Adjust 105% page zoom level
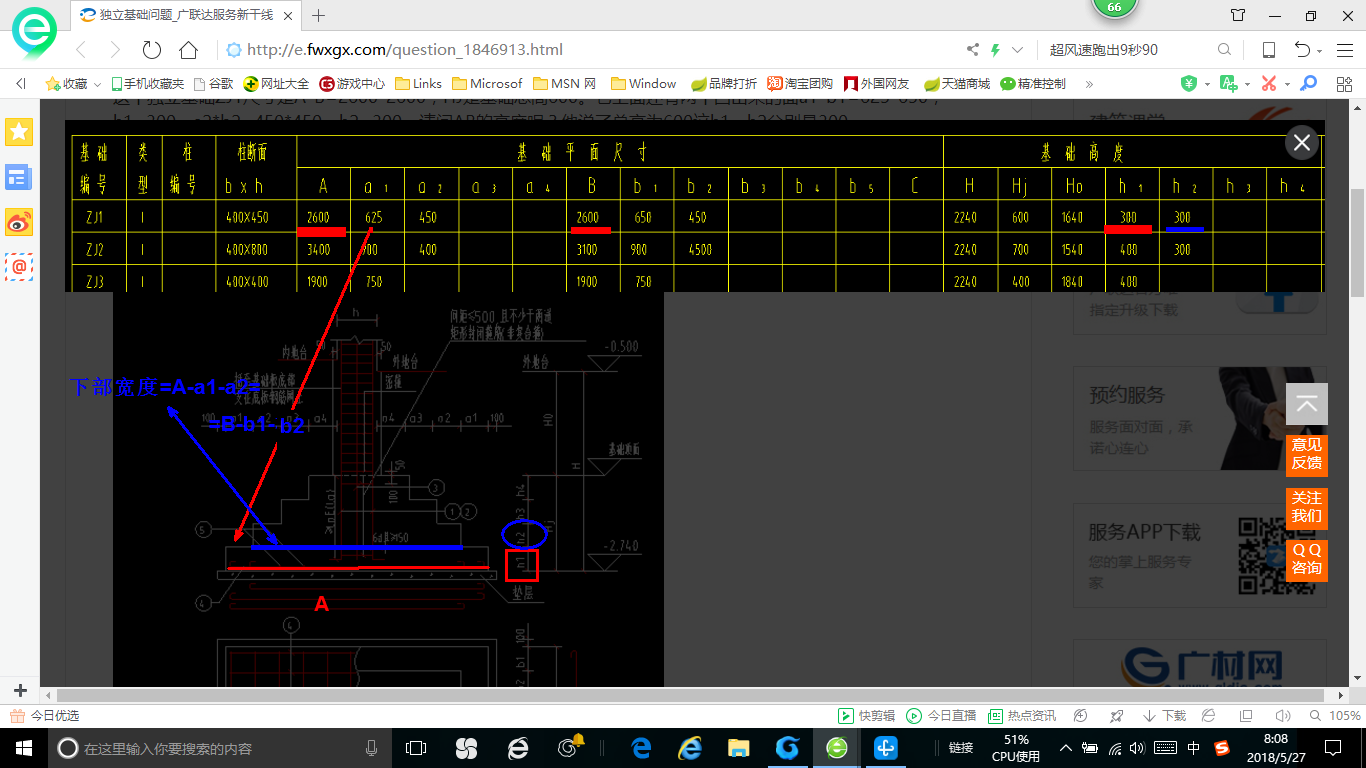Screen dimensions: 1366x768 [x=1335, y=716]
